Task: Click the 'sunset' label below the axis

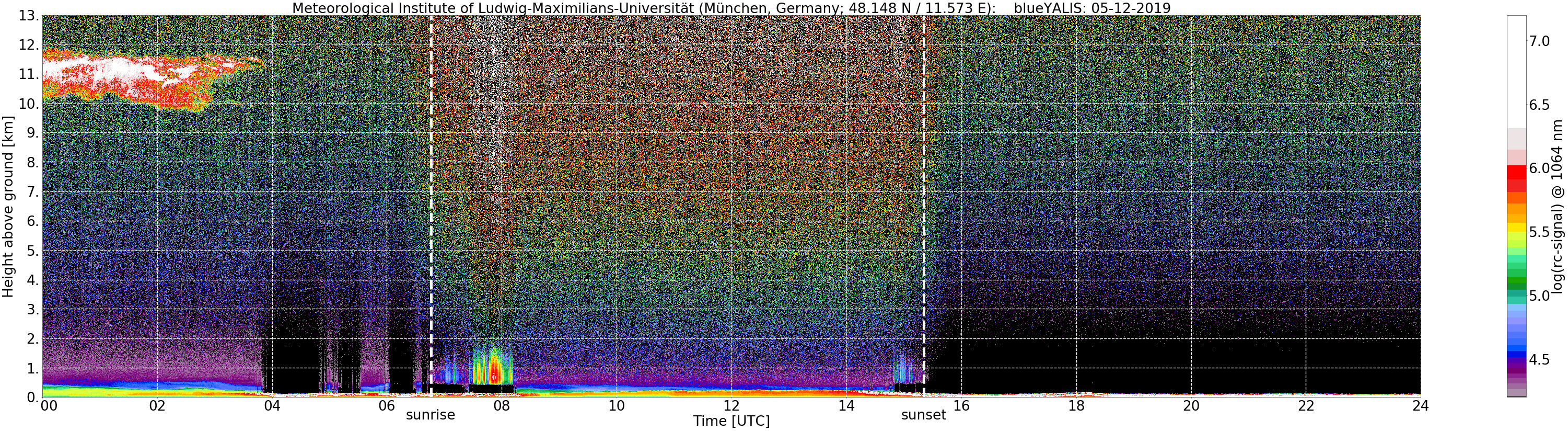Action: click(923, 415)
